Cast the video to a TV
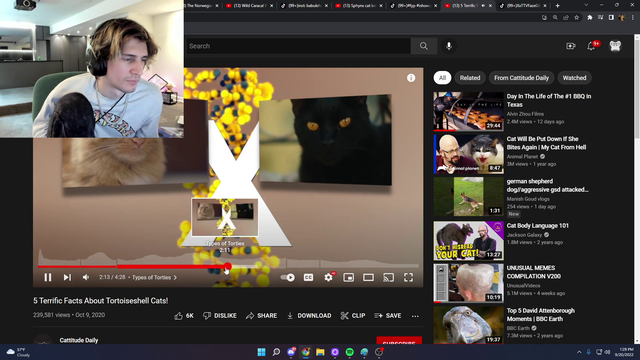Image resolution: width=640 pixels, height=360 pixels. pos(389,278)
